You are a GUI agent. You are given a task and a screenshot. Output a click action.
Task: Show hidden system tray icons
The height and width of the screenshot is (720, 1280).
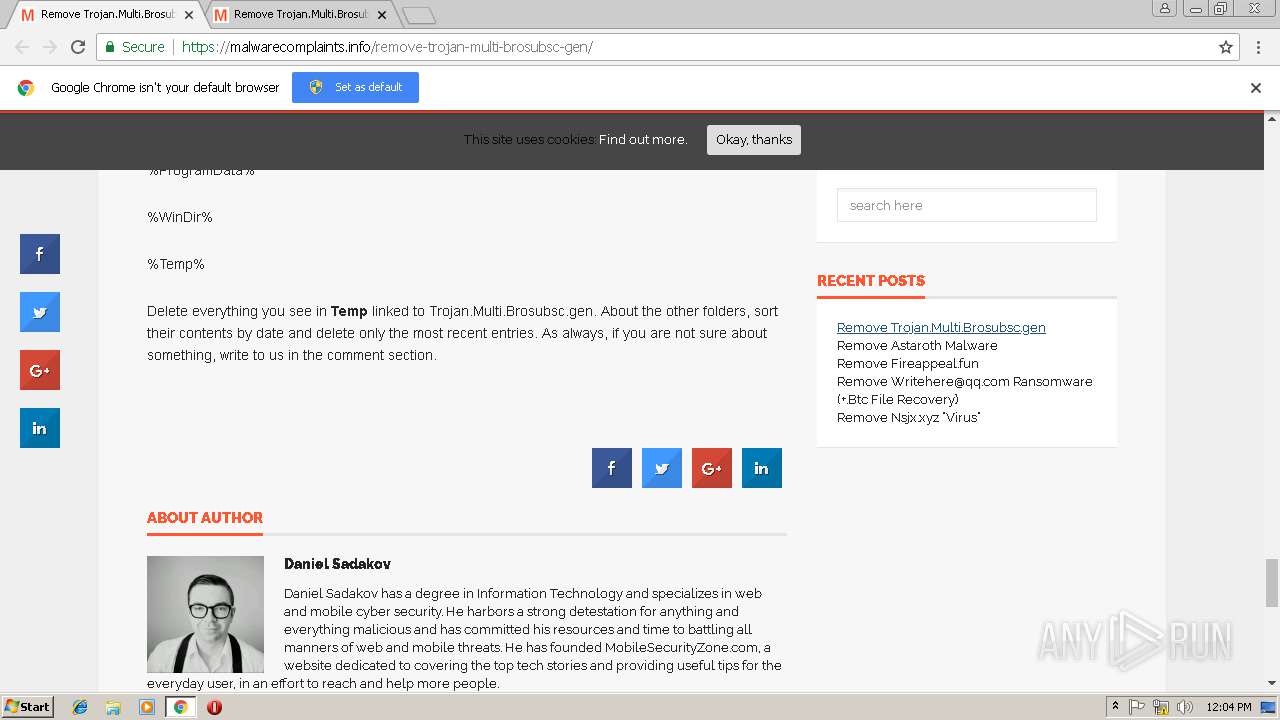pos(1115,707)
